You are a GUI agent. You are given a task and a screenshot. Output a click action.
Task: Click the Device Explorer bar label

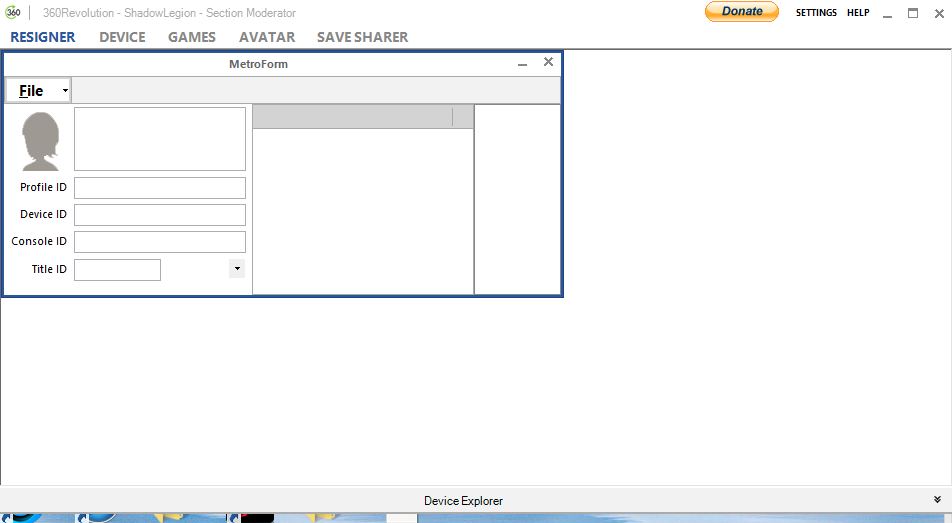[463, 500]
